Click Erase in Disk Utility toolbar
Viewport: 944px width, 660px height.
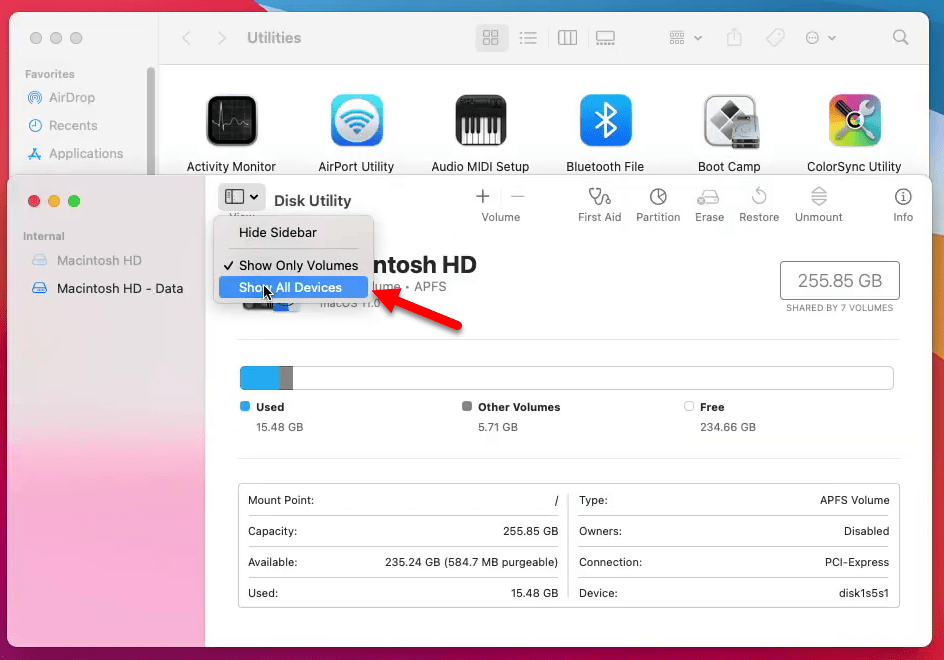point(709,205)
